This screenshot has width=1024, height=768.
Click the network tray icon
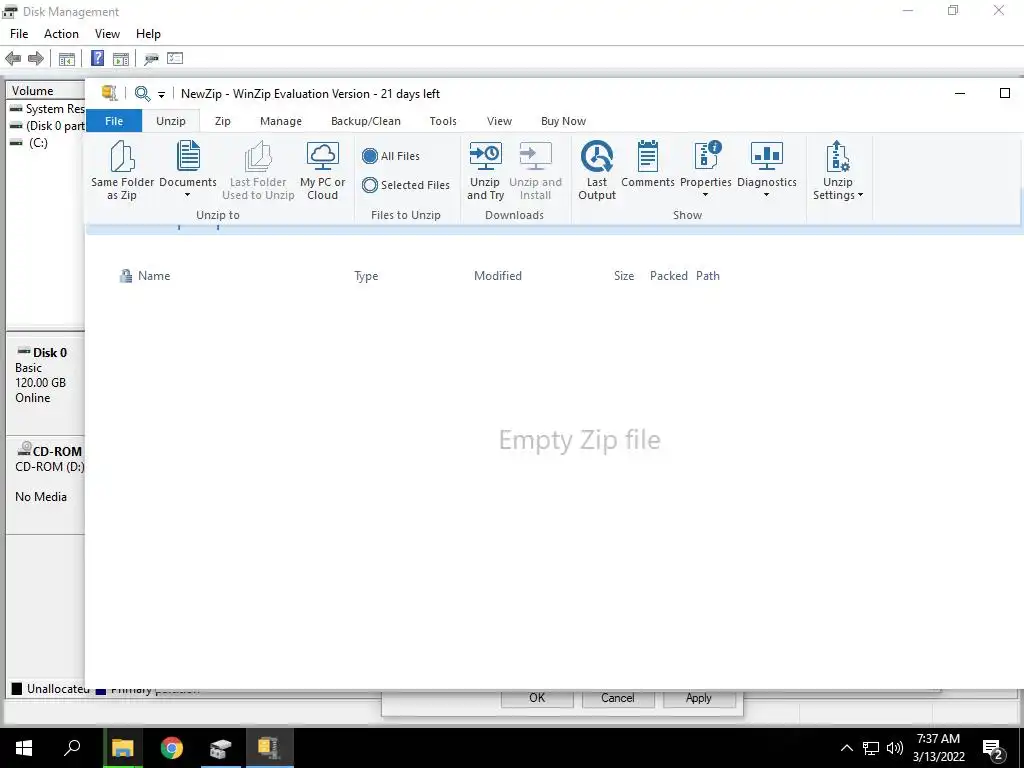point(871,748)
